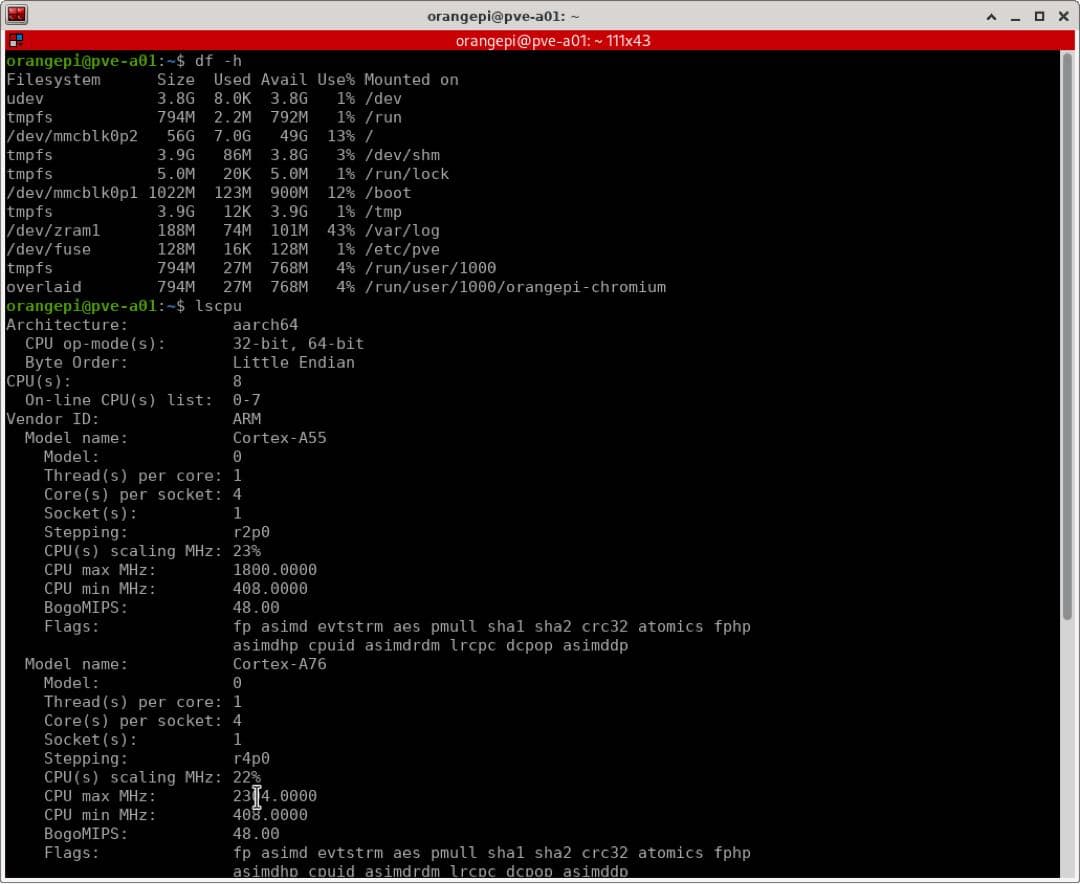Click the window title 'orangepi@pve-a01: ~'

pos(503,16)
